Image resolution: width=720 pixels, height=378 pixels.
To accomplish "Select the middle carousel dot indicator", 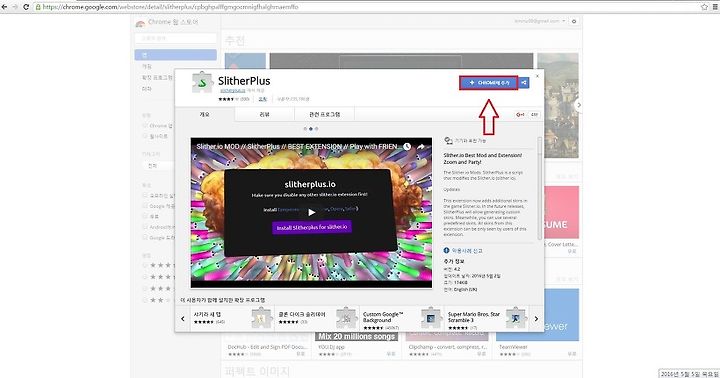I will point(311,129).
